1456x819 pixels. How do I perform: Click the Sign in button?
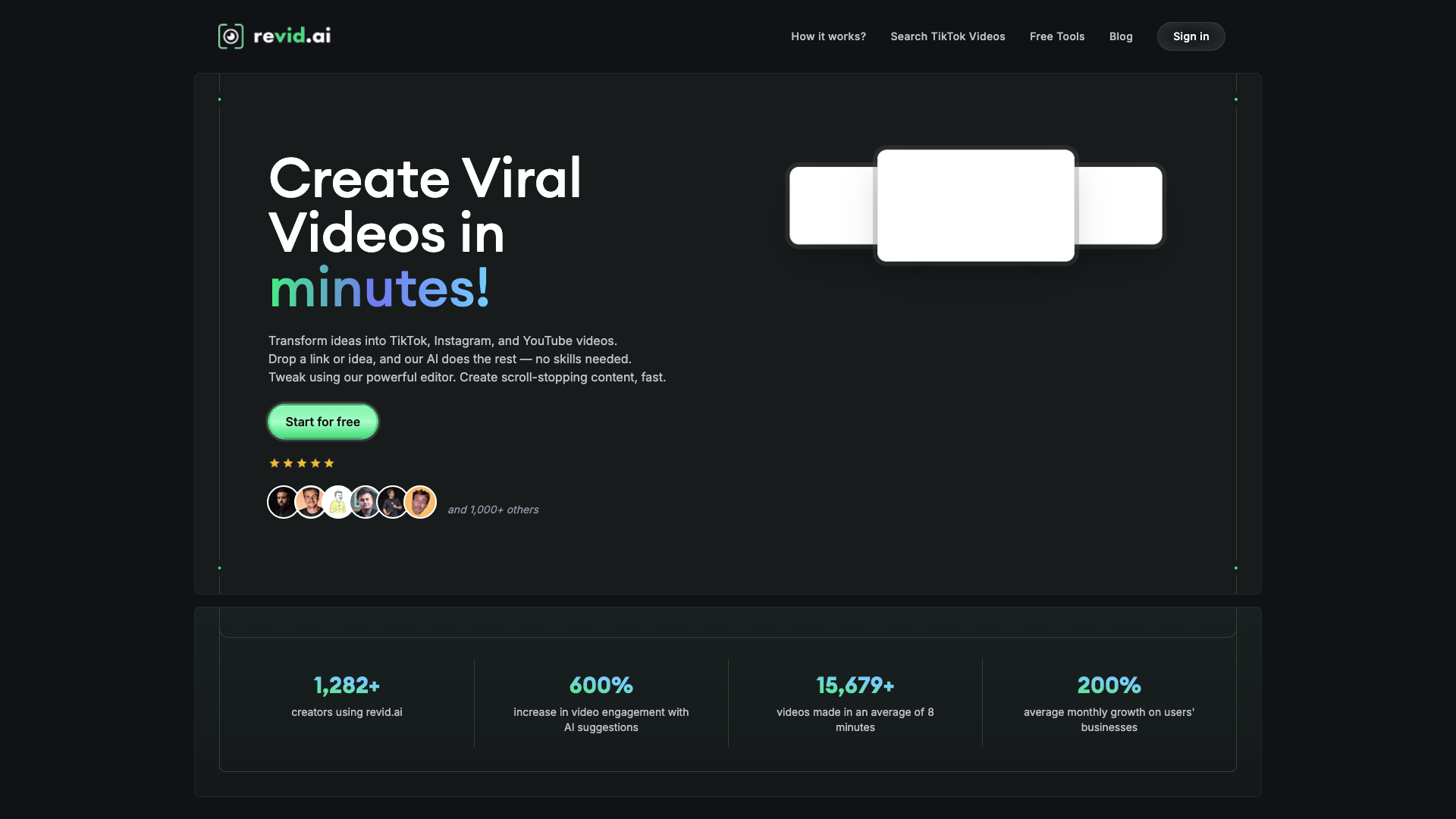click(1191, 36)
